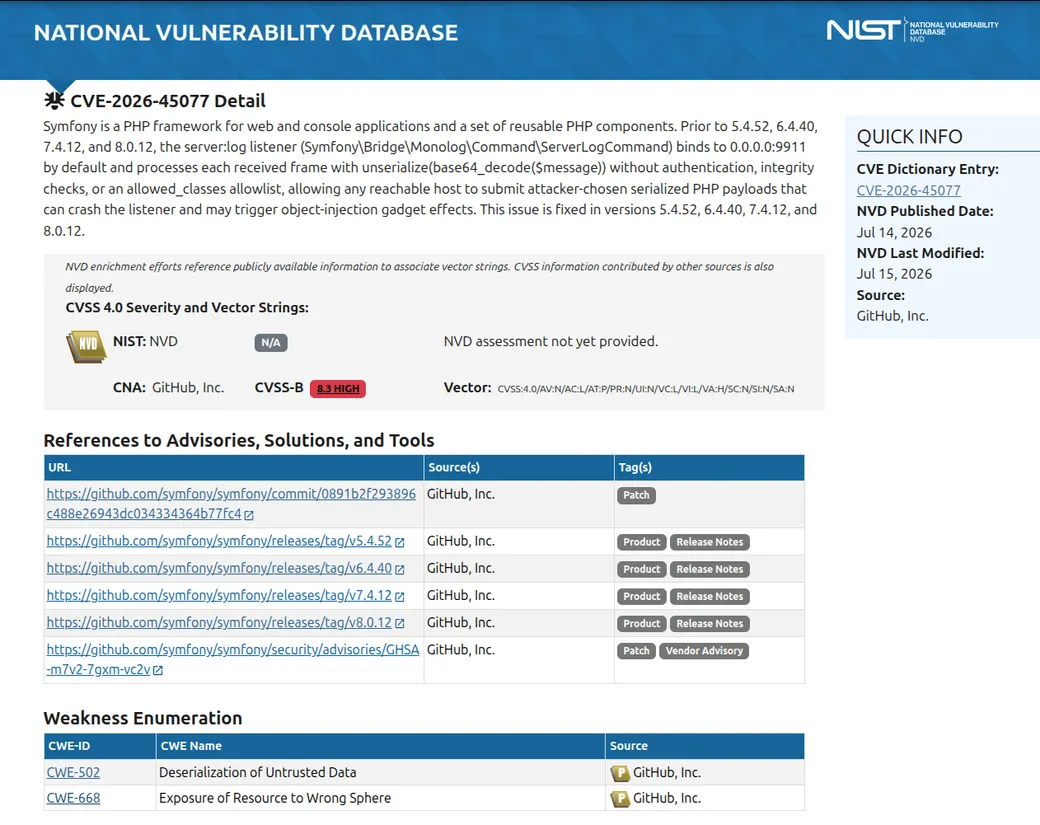
Task: Click Release Notes tag on v6.4.40 row
Action: tap(710, 570)
